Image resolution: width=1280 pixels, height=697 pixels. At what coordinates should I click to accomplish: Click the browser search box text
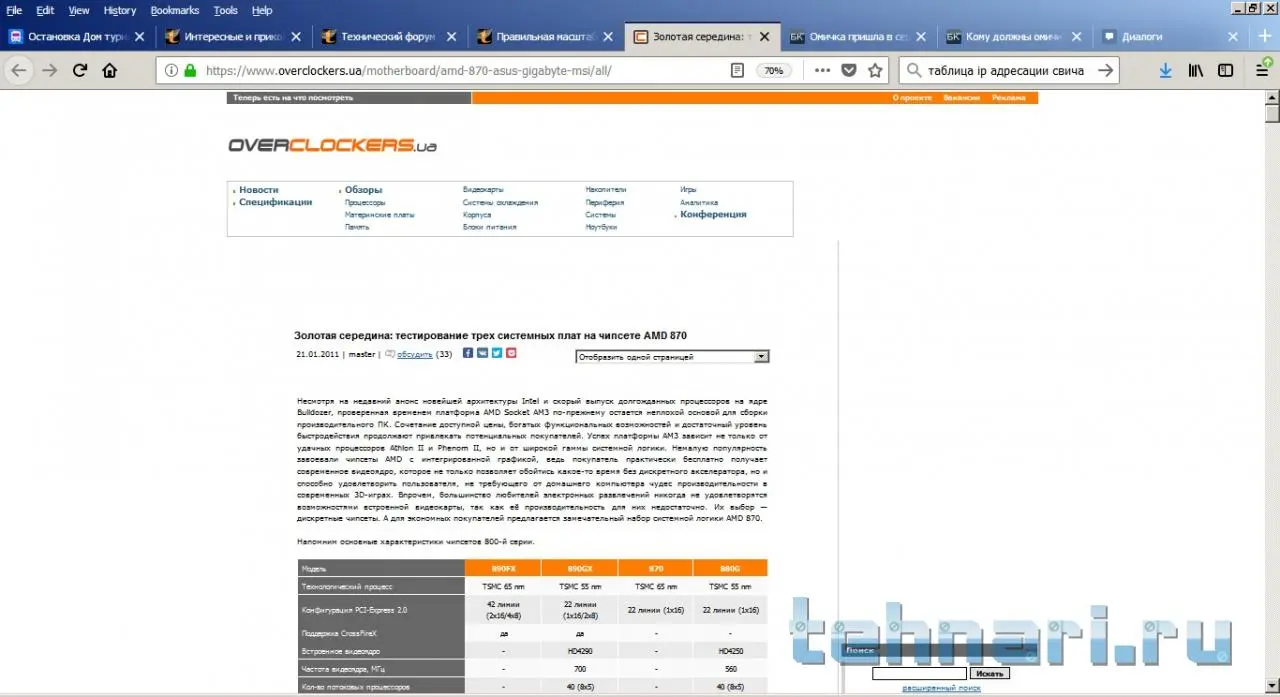pos(1005,71)
